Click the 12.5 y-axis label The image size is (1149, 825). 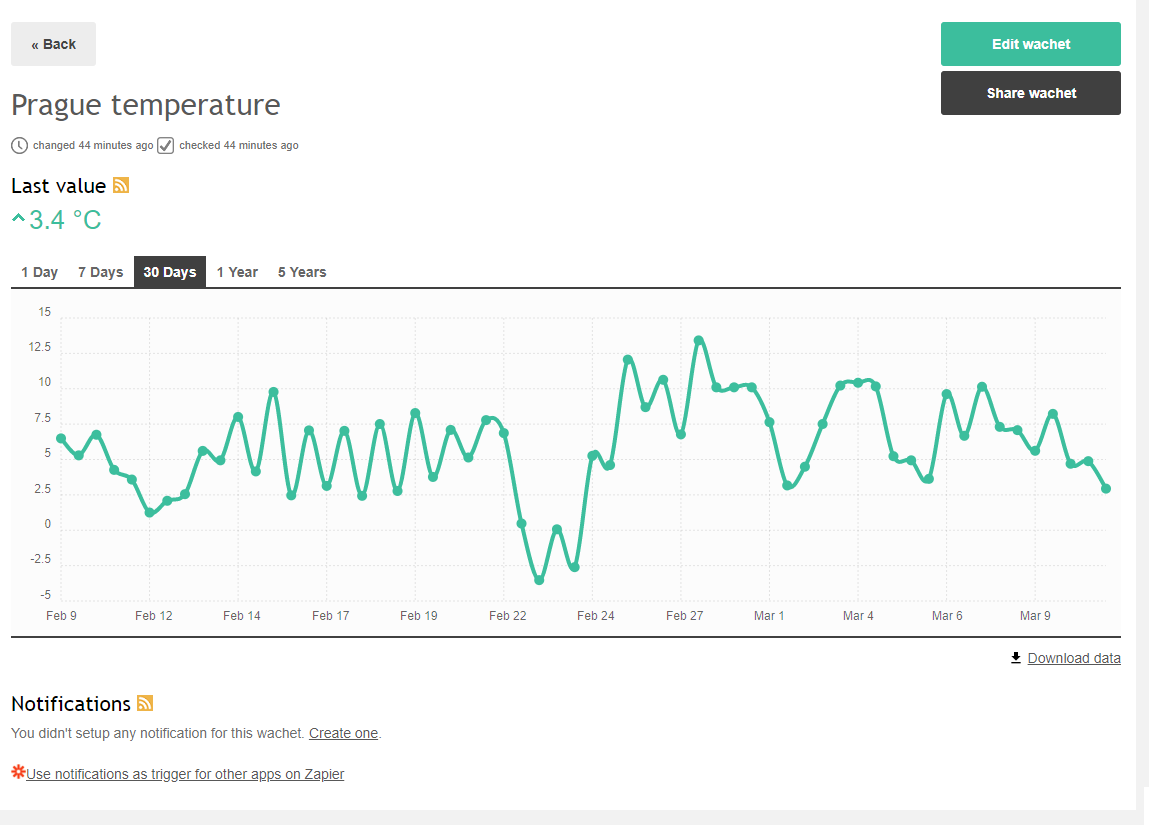point(40,347)
